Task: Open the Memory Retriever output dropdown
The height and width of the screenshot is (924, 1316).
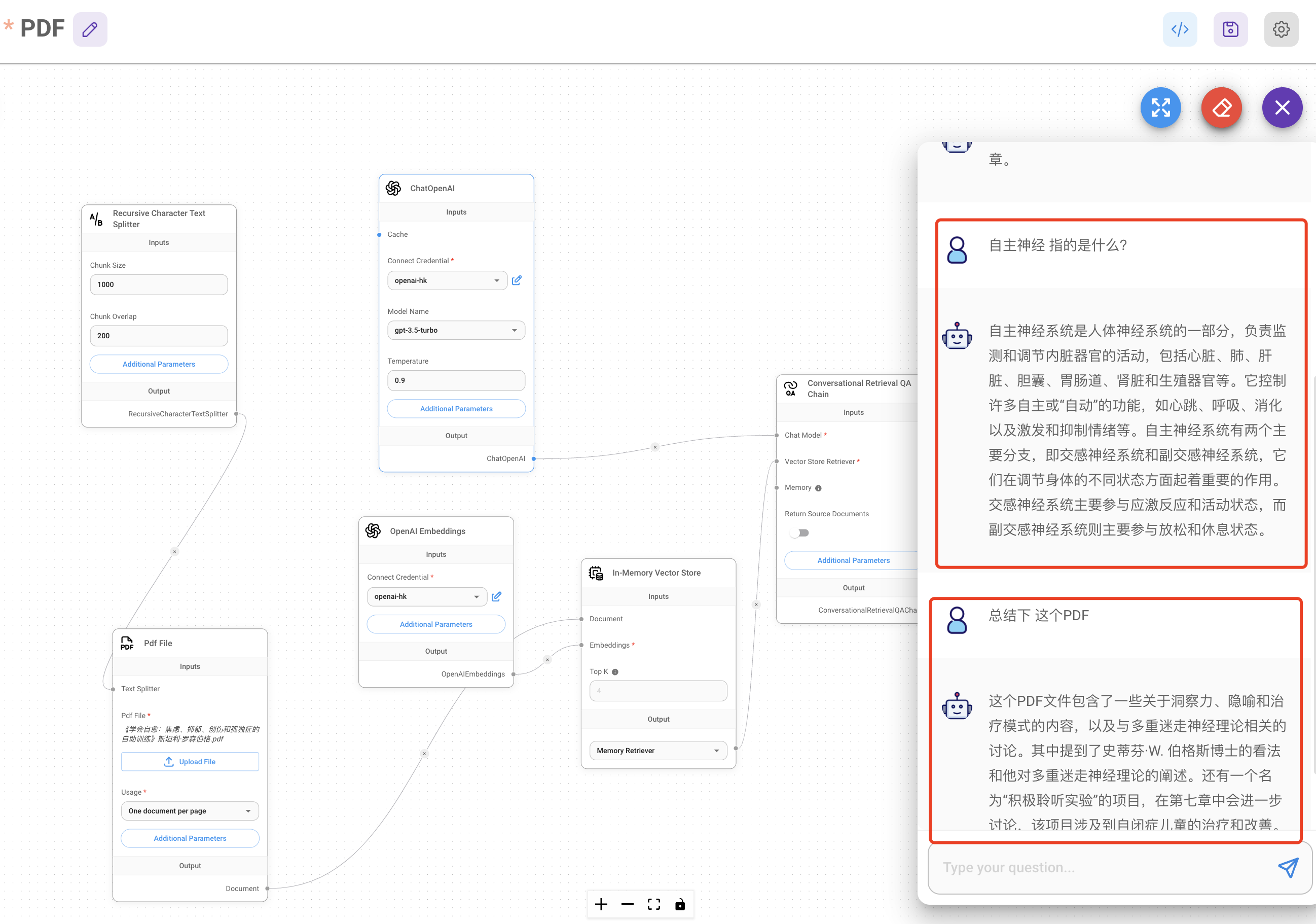Action: pyautogui.click(x=657, y=750)
